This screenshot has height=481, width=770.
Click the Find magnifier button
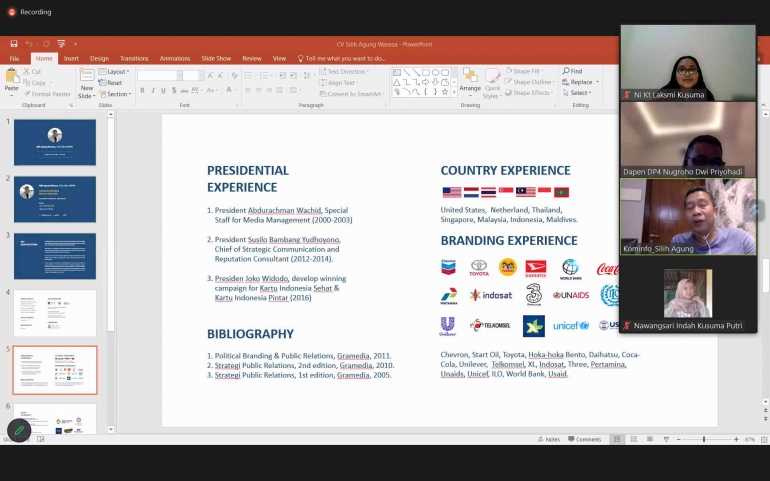[573, 71]
